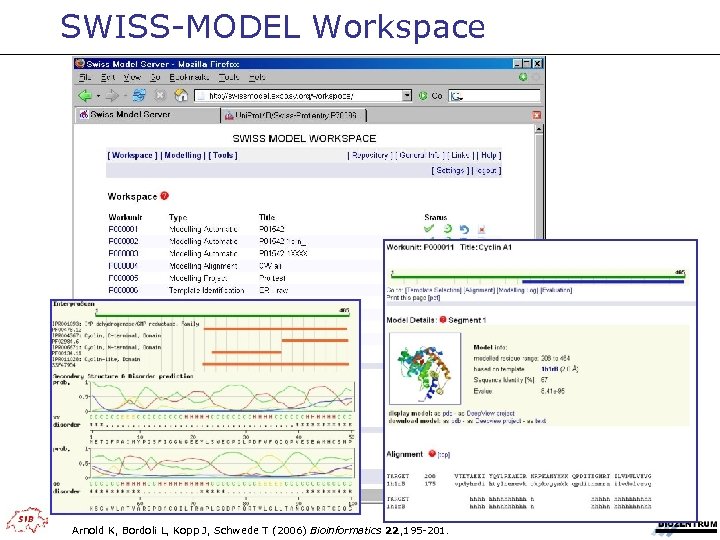The image size is (720, 540).
Task: Open the Modelling navigation link
Action: pos(183,155)
